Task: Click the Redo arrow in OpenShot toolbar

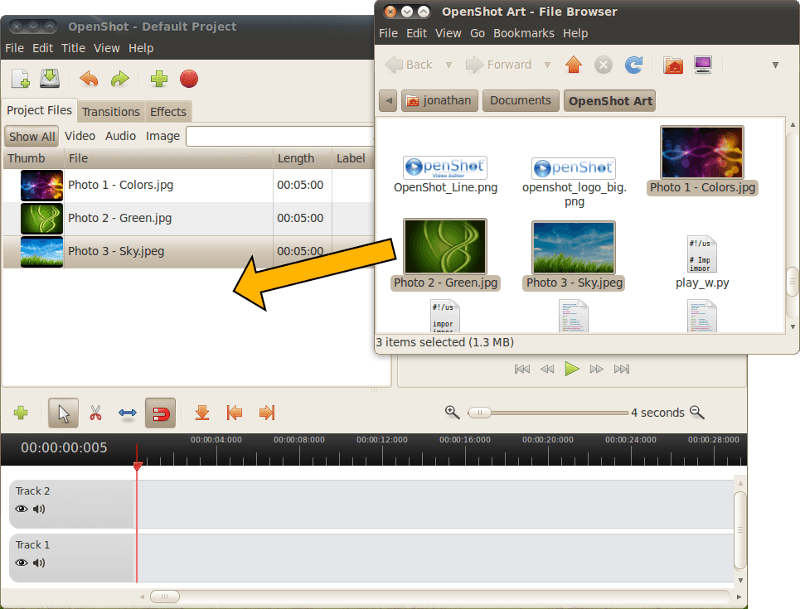Action: coord(120,79)
